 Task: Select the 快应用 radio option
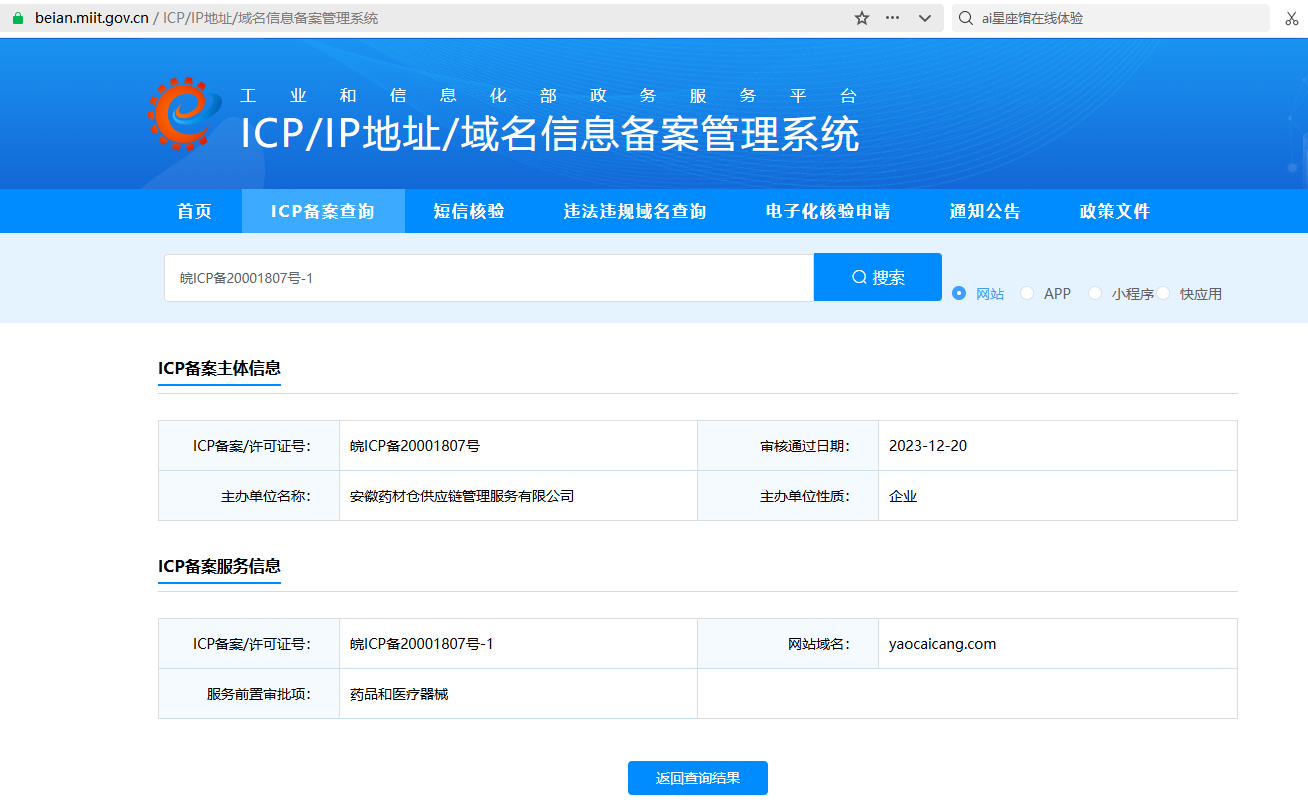(x=1163, y=293)
